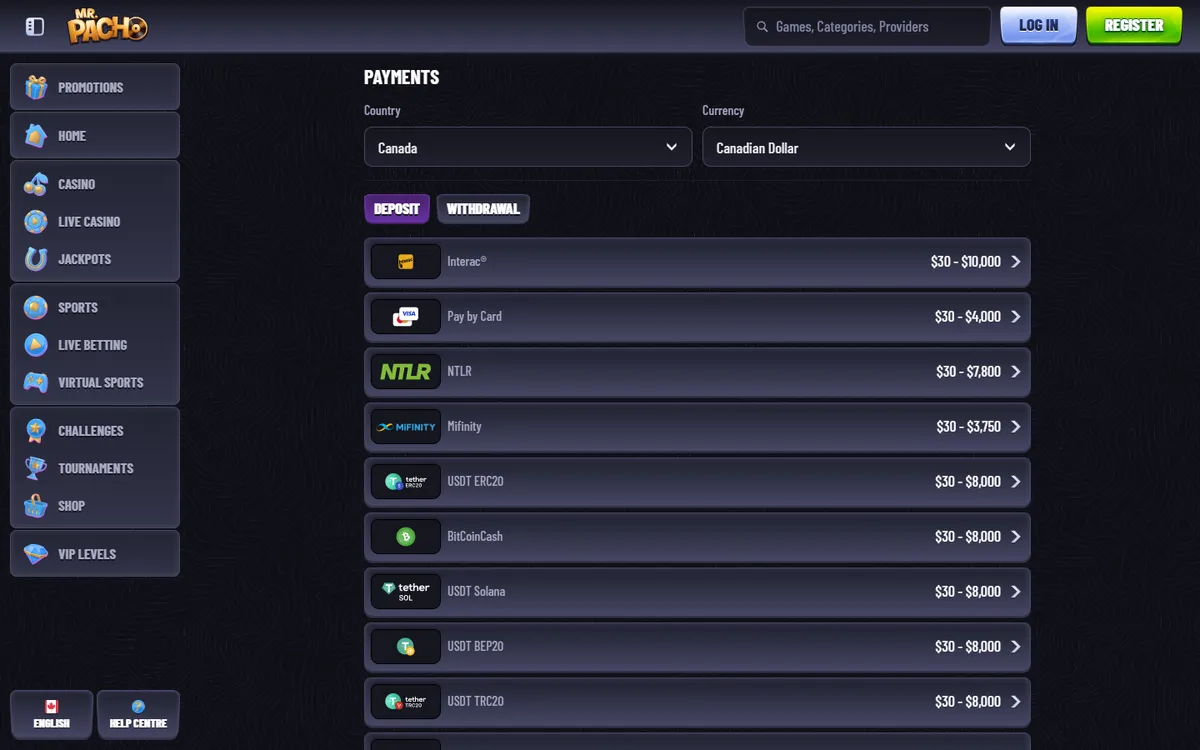Click the NTLR logo
Screen dimensions: 1200x750
point(406,371)
